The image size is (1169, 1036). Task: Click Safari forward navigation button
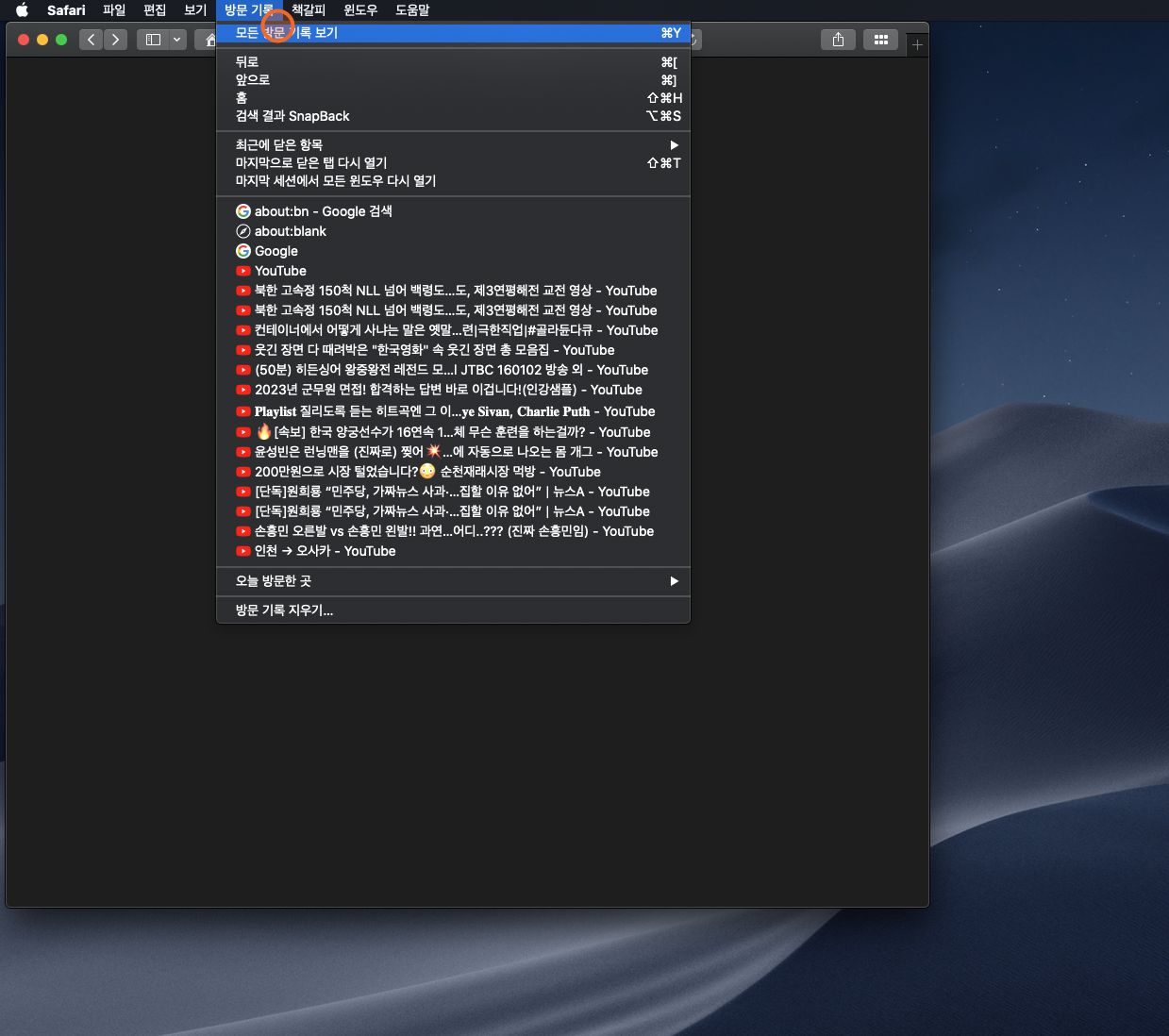(x=115, y=40)
